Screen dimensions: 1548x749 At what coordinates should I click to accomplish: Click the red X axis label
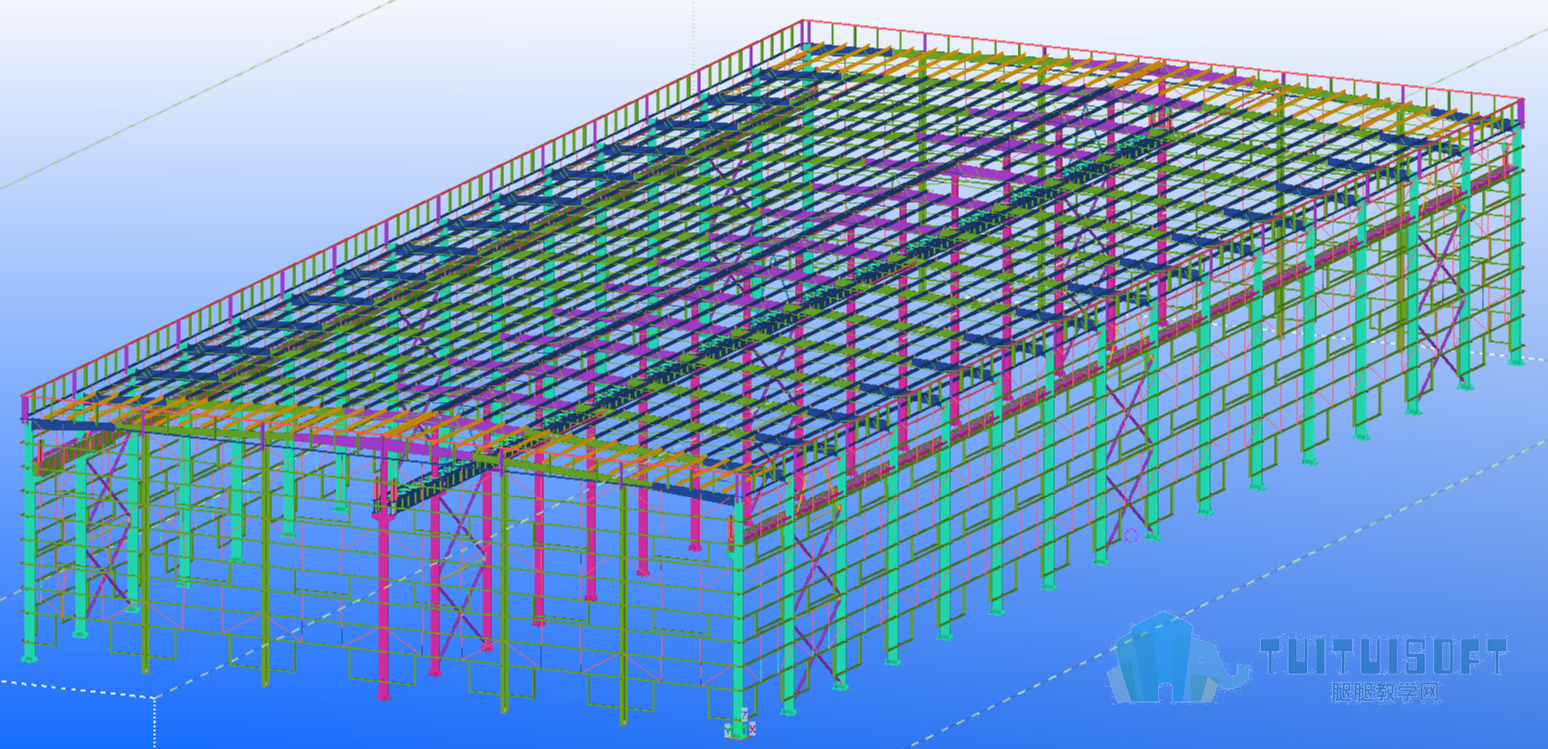pos(752,729)
